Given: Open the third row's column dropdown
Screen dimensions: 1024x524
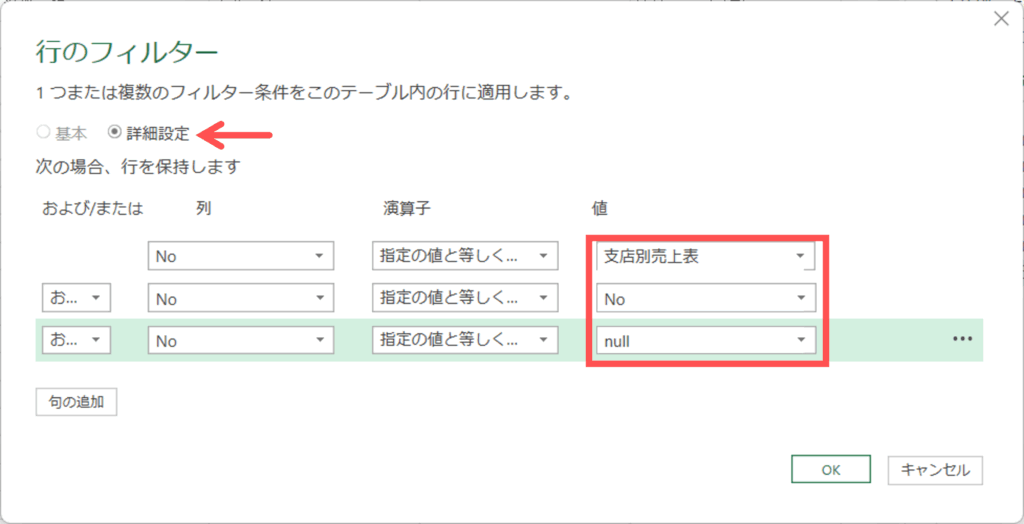Looking at the screenshot, I should pyautogui.click(x=239, y=341).
